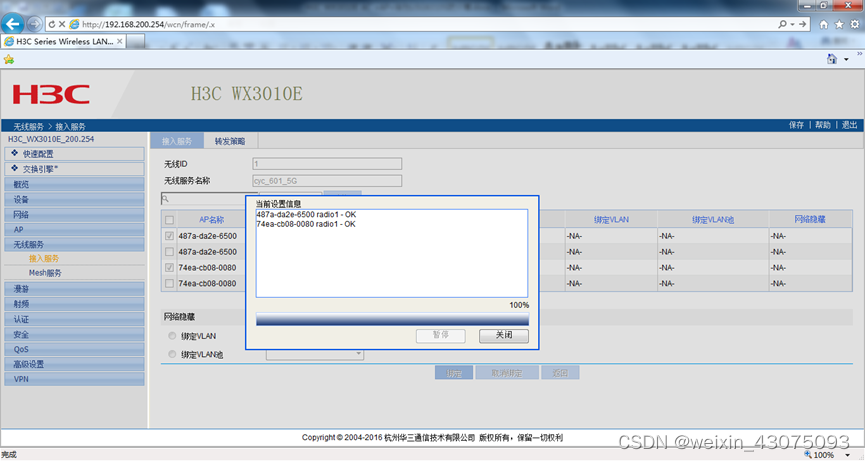This screenshot has width=865, height=461.
Task: Select 绑定VLAN池 radio button
Action: coord(172,354)
